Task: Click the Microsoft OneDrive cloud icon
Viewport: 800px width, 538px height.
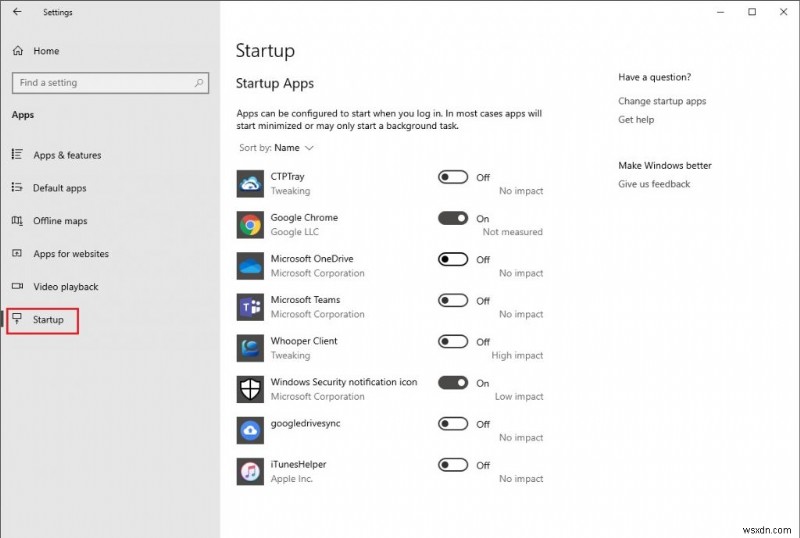Action: point(250,266)
